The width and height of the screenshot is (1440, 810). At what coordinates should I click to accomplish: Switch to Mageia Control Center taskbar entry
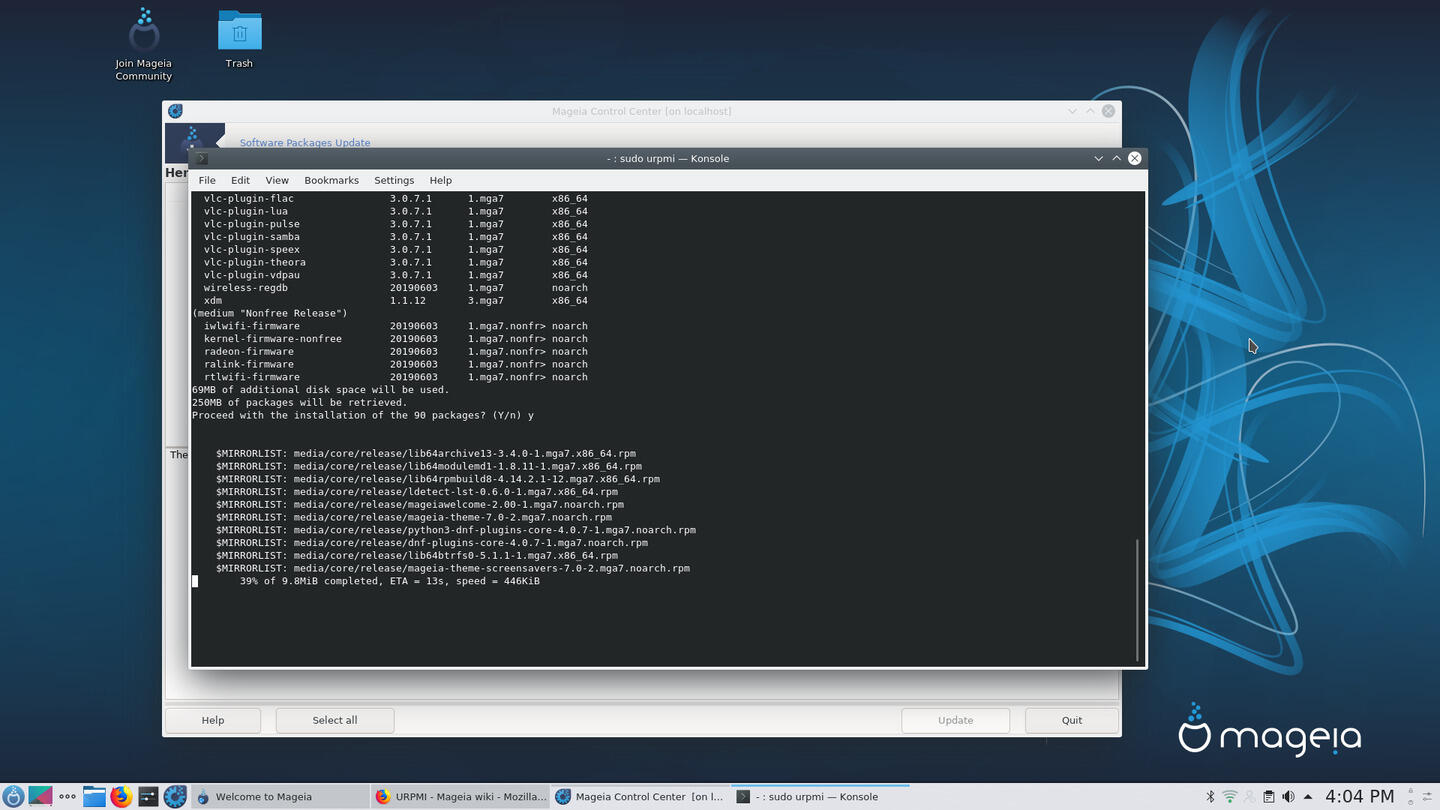tap(641, 797)
